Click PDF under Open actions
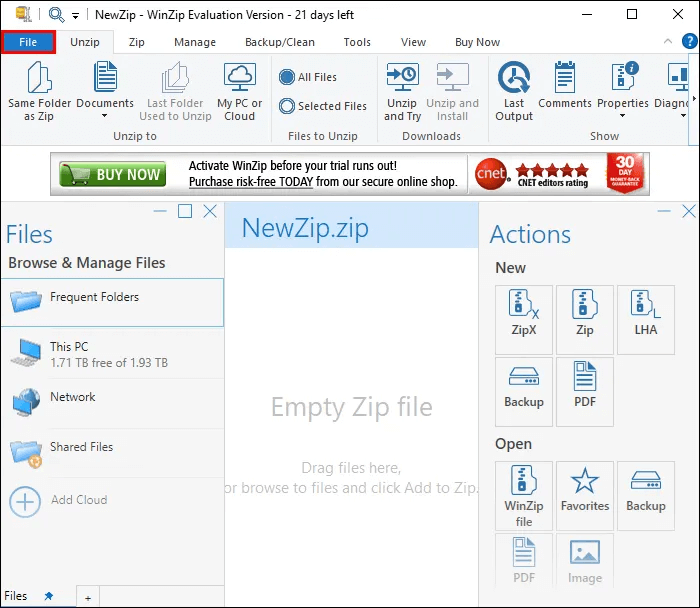This screenshot has width=700, height=608. [524, 560]
